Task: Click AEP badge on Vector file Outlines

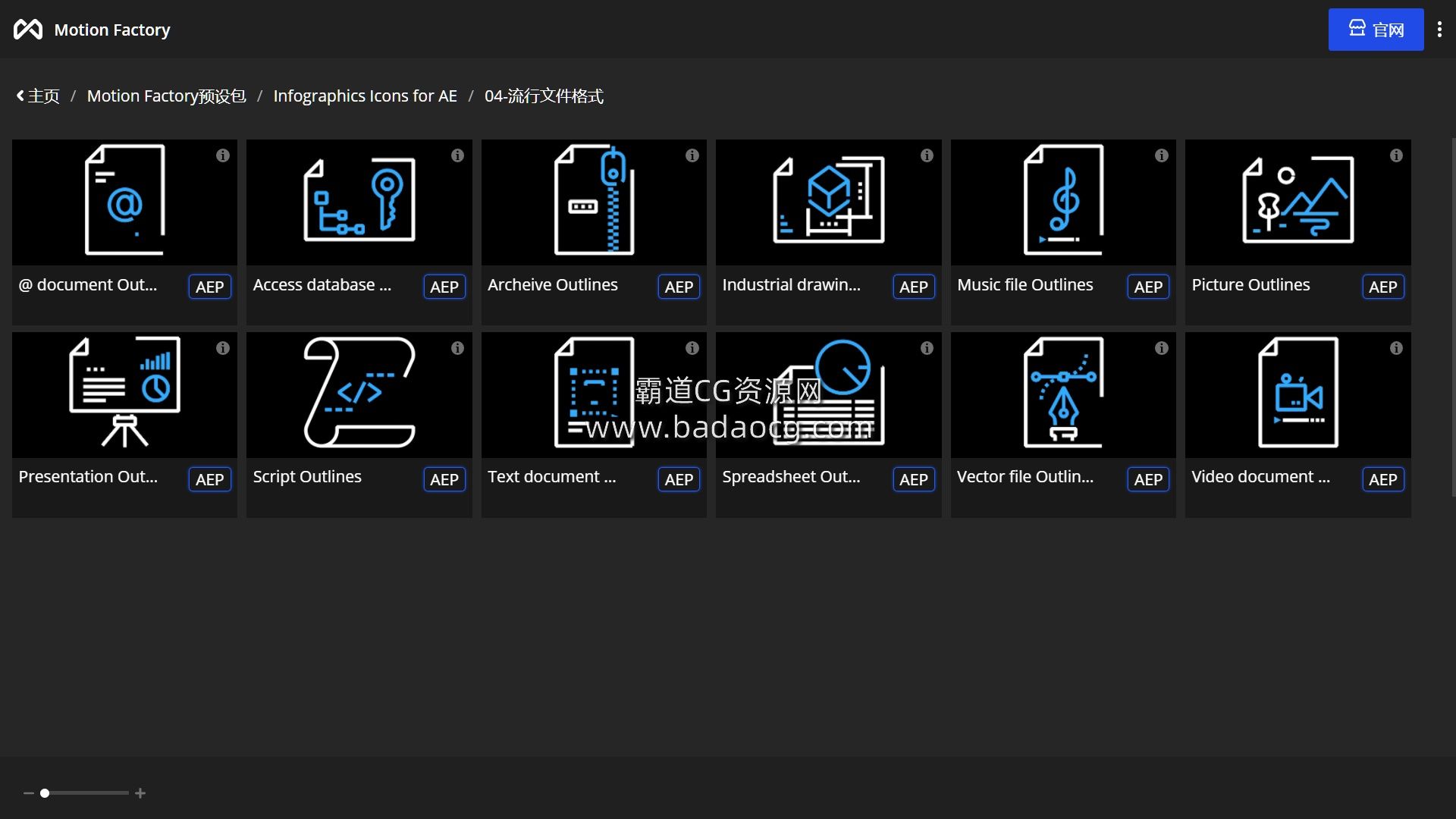Action: pos(1148,479)
